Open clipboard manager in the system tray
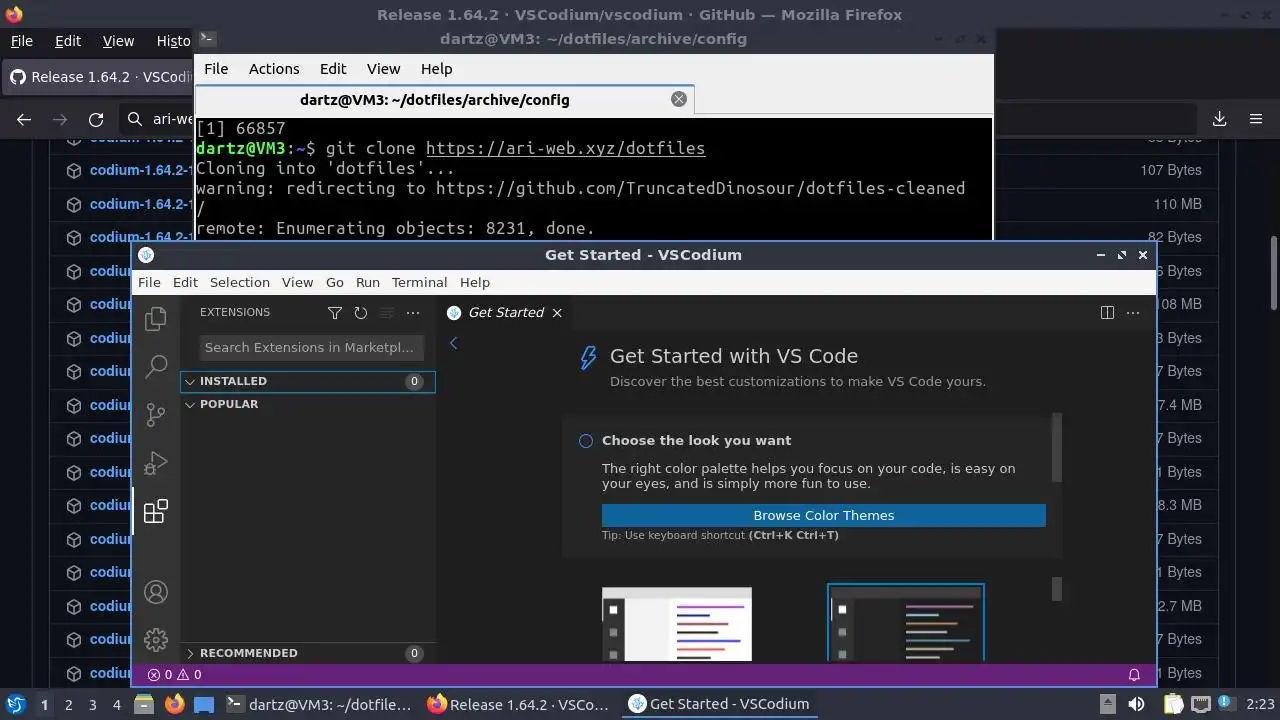 [x=1173, y=704]
